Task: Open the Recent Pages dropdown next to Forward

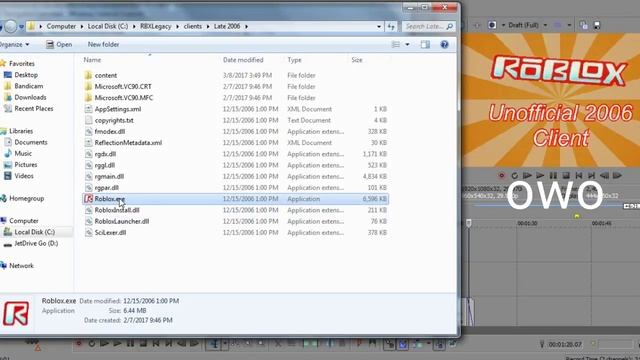Action: (21, 27)
